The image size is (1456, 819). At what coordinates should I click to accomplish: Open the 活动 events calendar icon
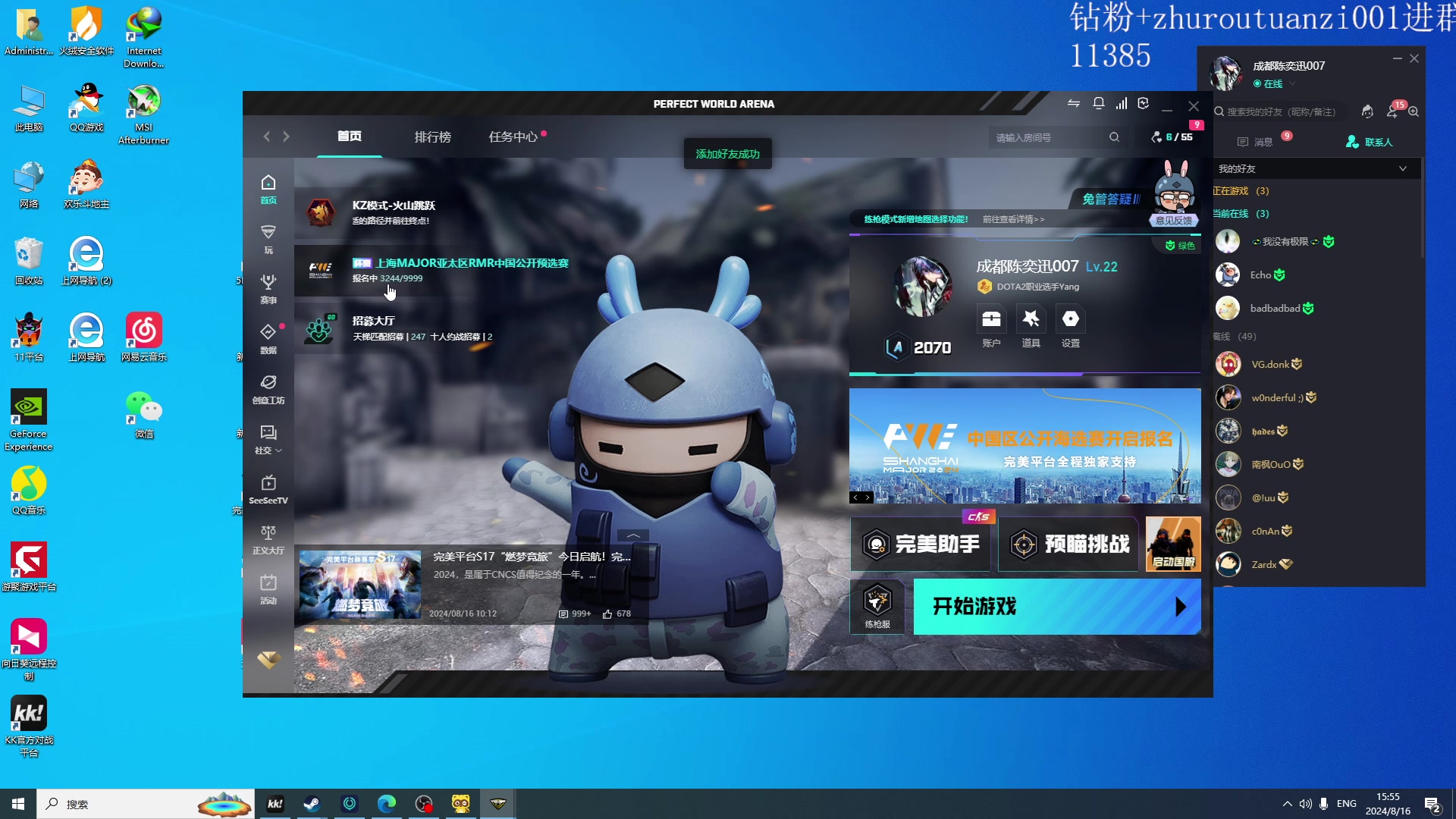point(268,589)
